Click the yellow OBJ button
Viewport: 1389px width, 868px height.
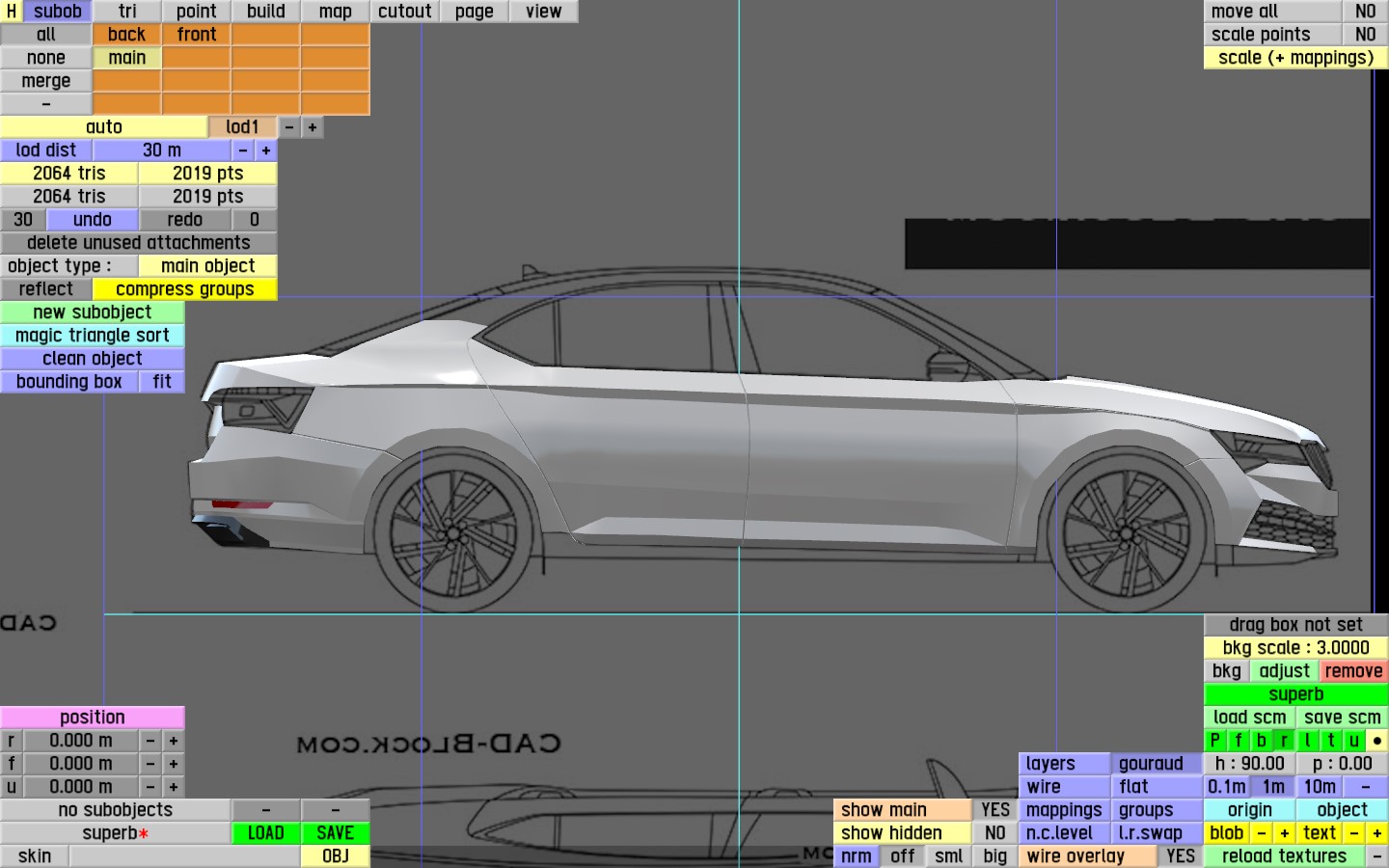coord(336,856)
